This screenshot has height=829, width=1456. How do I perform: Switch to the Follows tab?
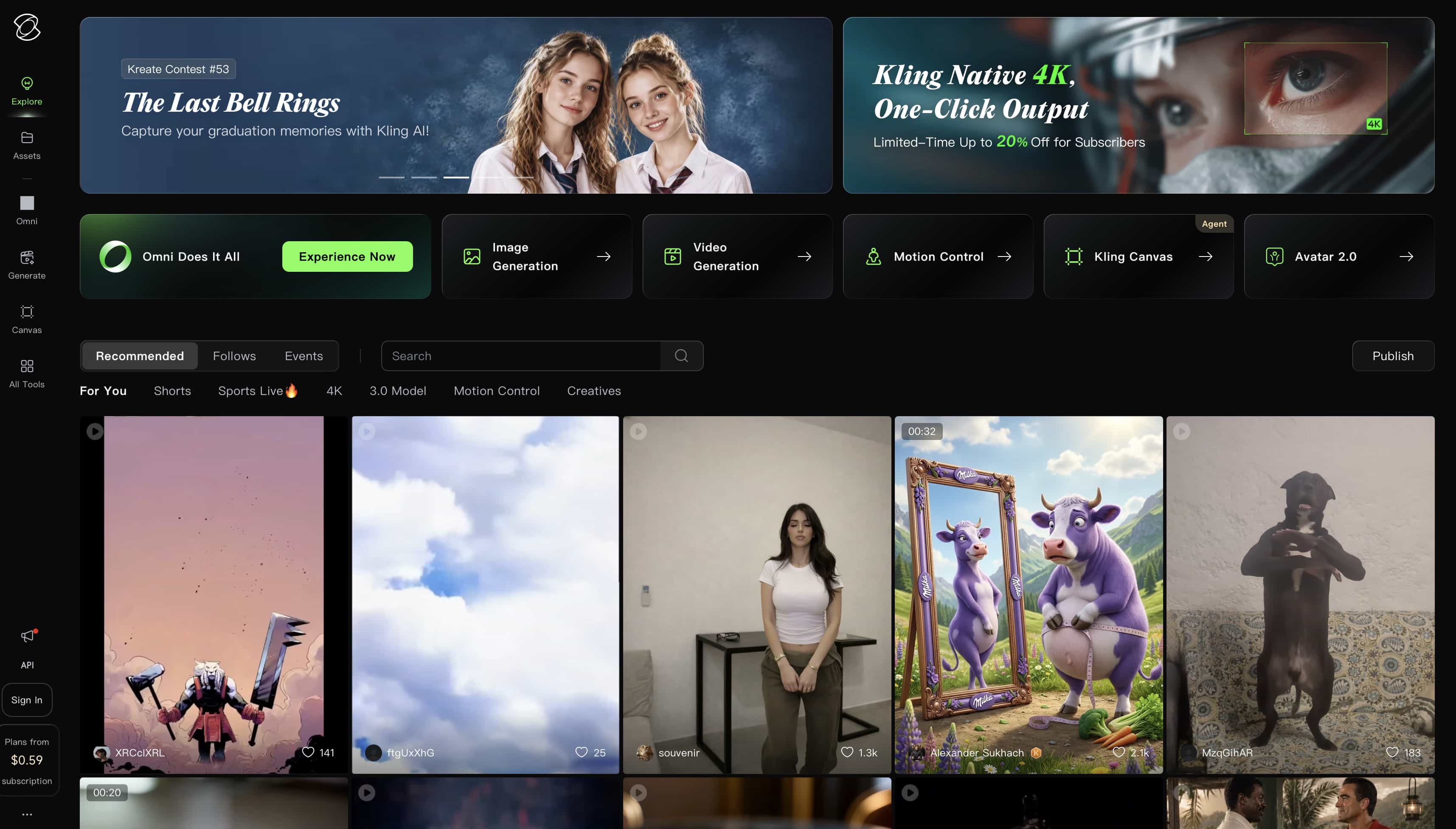pyautogui.click(x=234, y=356)
